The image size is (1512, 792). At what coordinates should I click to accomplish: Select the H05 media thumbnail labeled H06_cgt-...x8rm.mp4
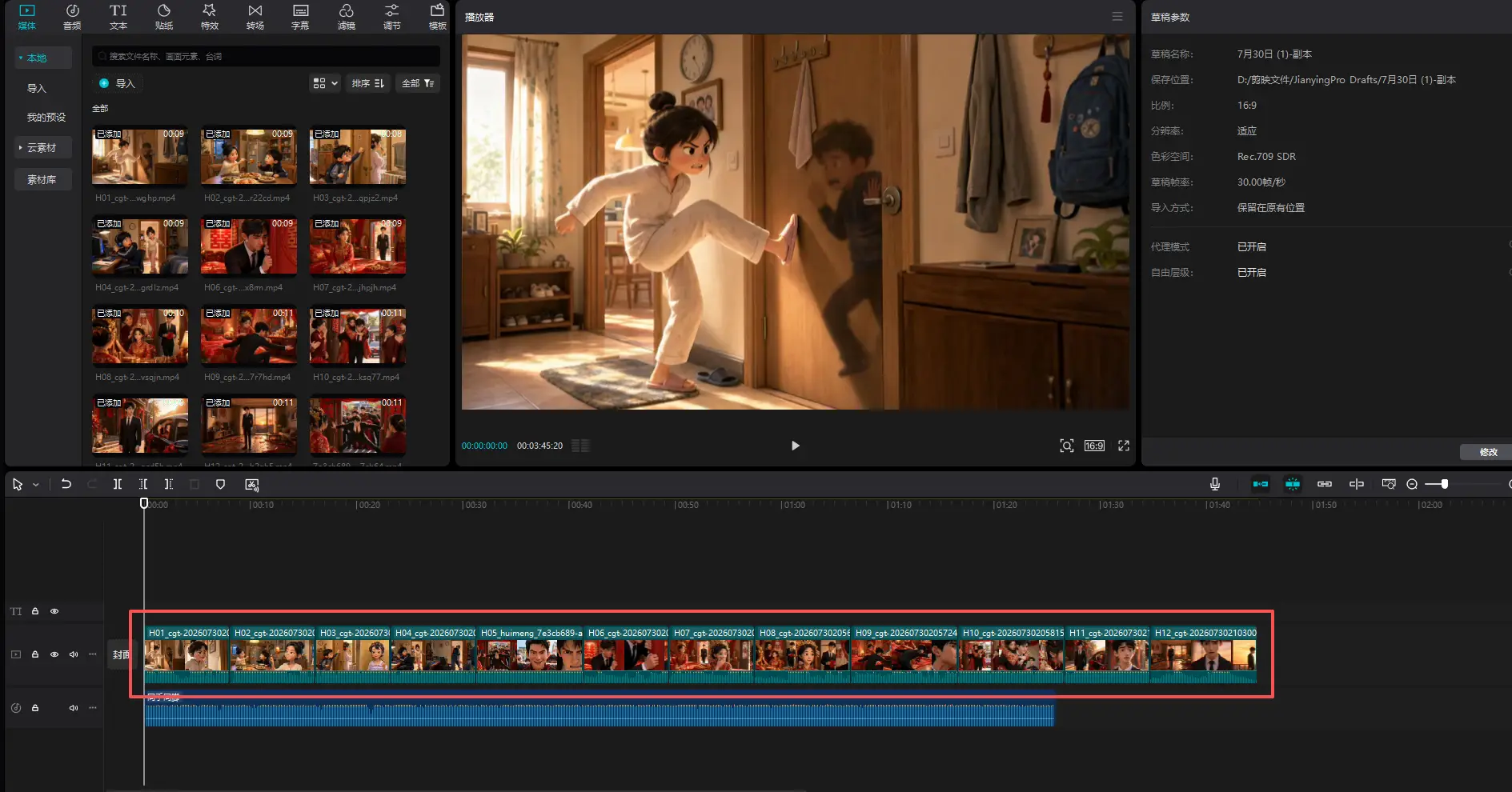249,246
